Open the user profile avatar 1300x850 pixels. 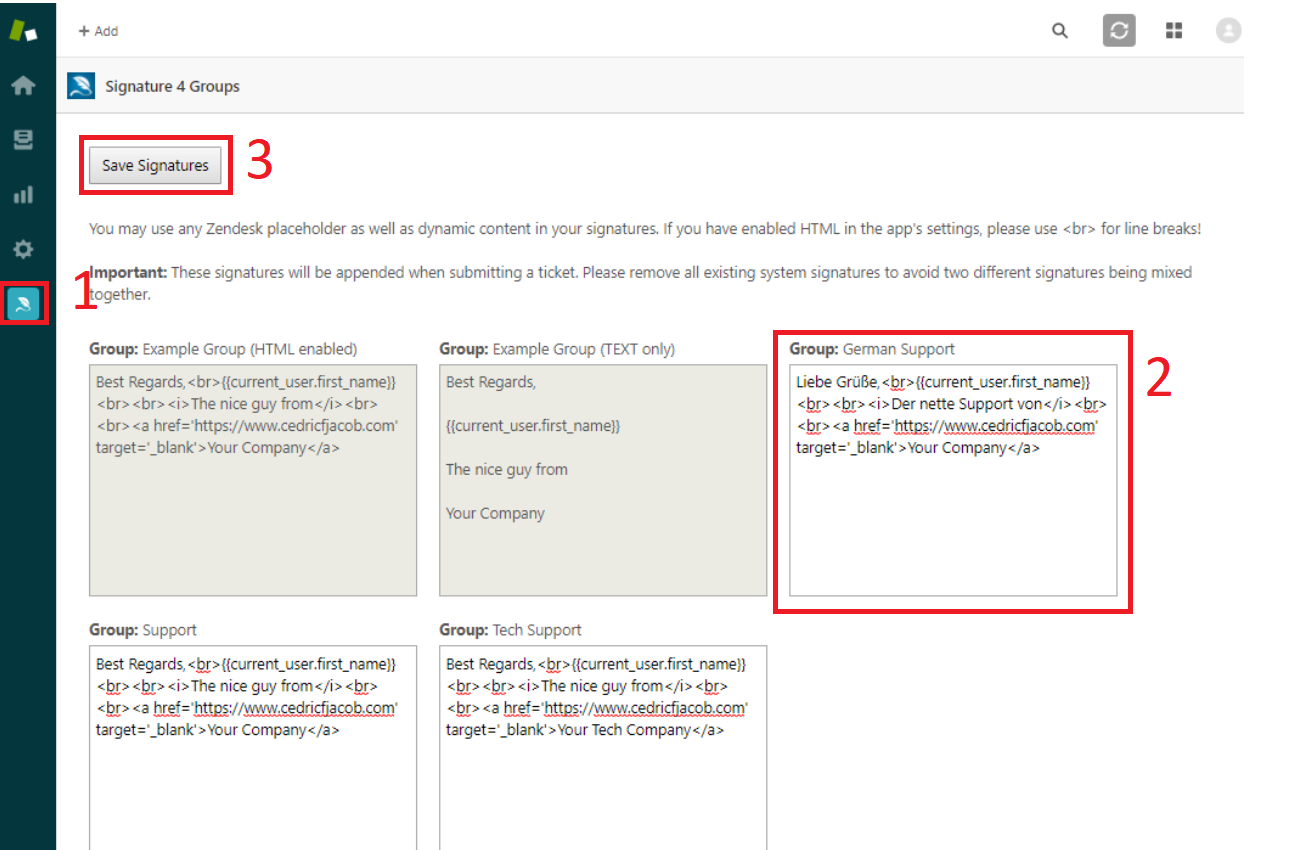coord(1228,31)
